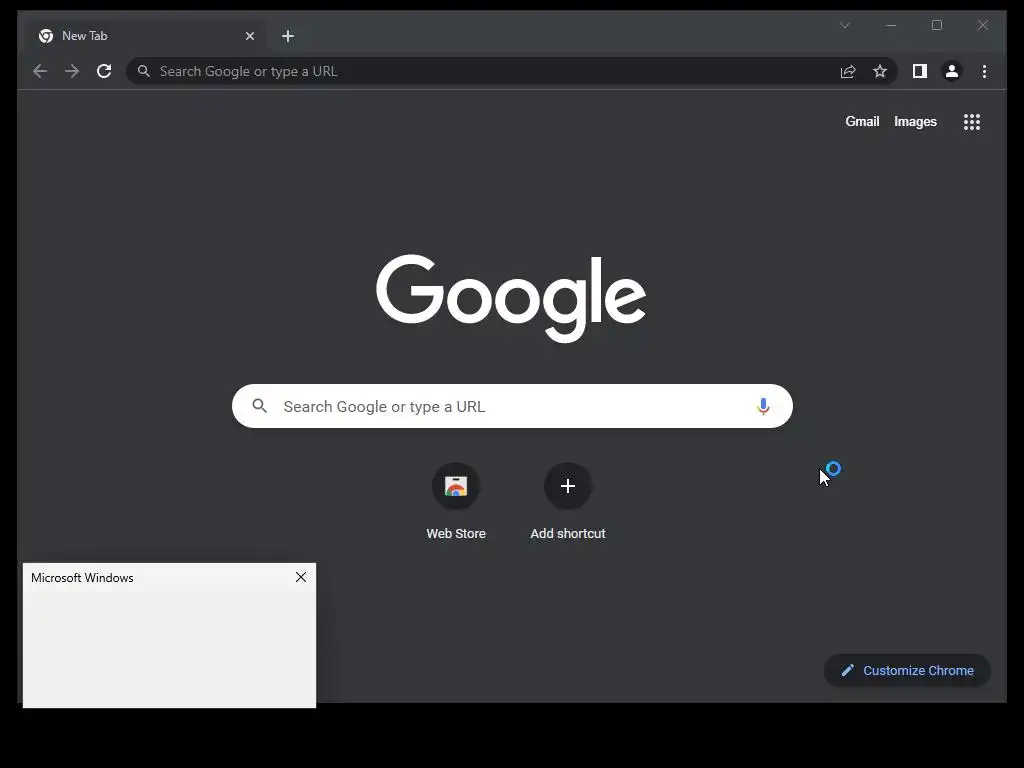Open the Google apps grid
Viewport: 1024px width, 768px height.
tap(972, 121)
